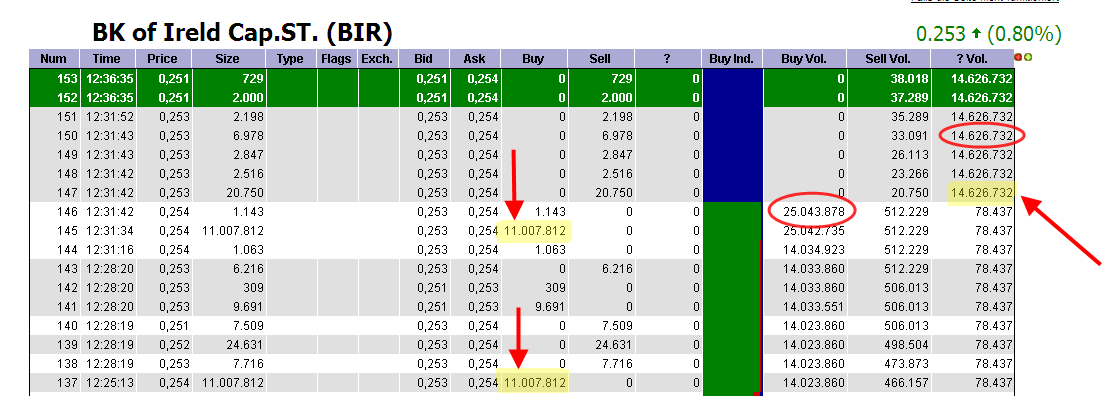The image size is (1111, 396).
Task: Click Sell Vol. value 23.266 in row 148
Action: coord(910,173)
